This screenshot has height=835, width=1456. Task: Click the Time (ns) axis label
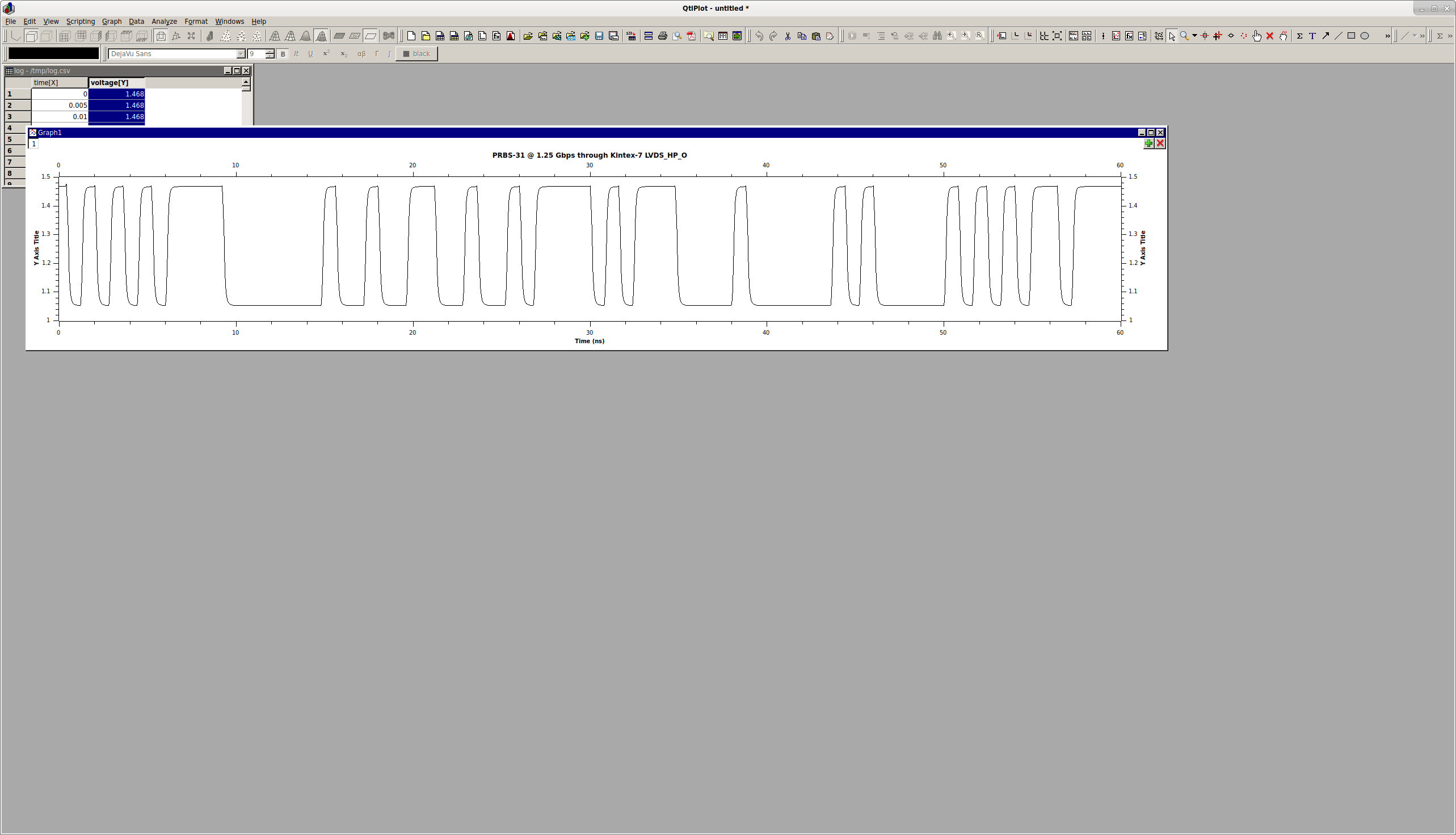pyautogui.click(x=589, y=341)
